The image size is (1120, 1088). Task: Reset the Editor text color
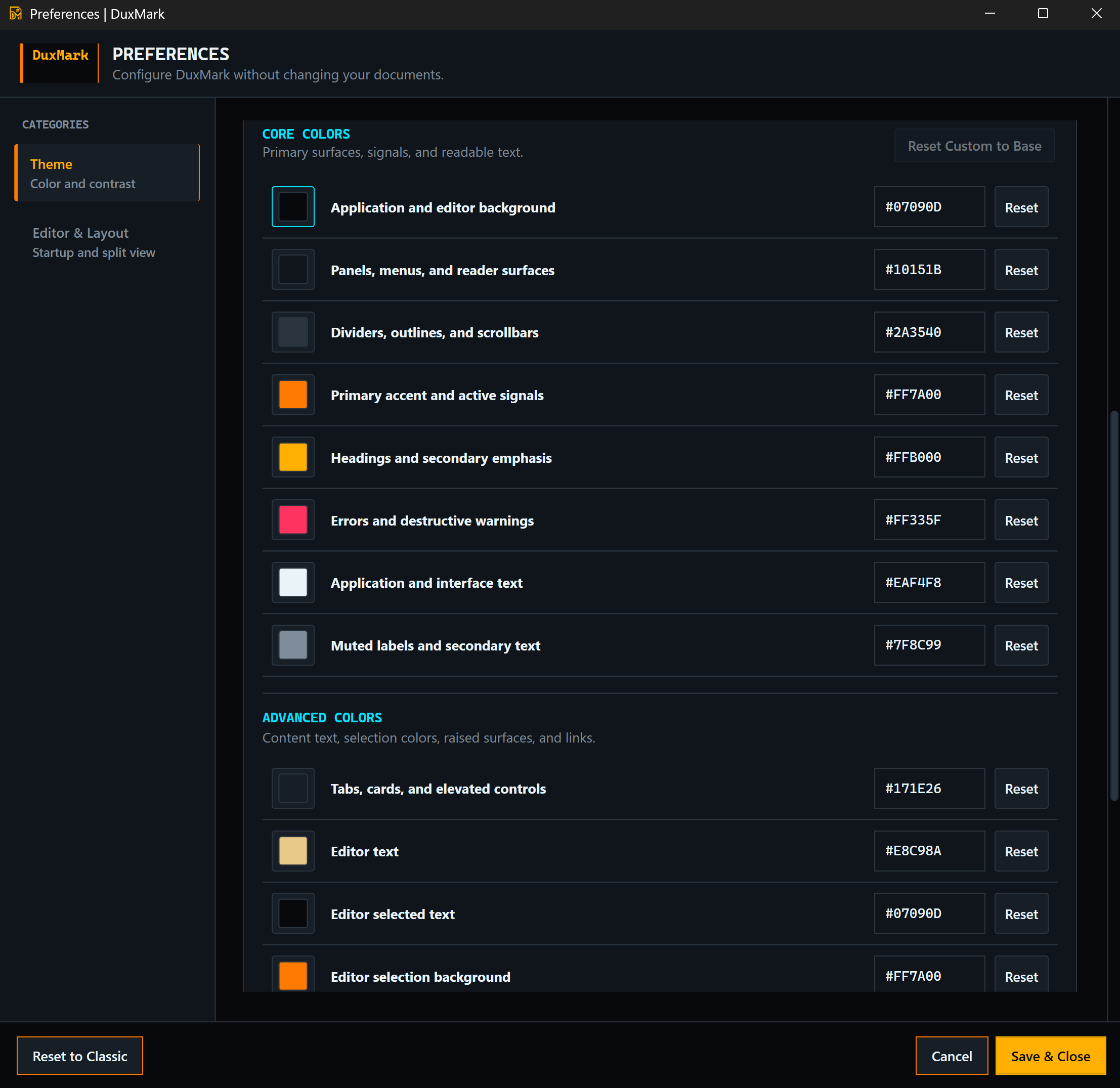(1021, 851)
